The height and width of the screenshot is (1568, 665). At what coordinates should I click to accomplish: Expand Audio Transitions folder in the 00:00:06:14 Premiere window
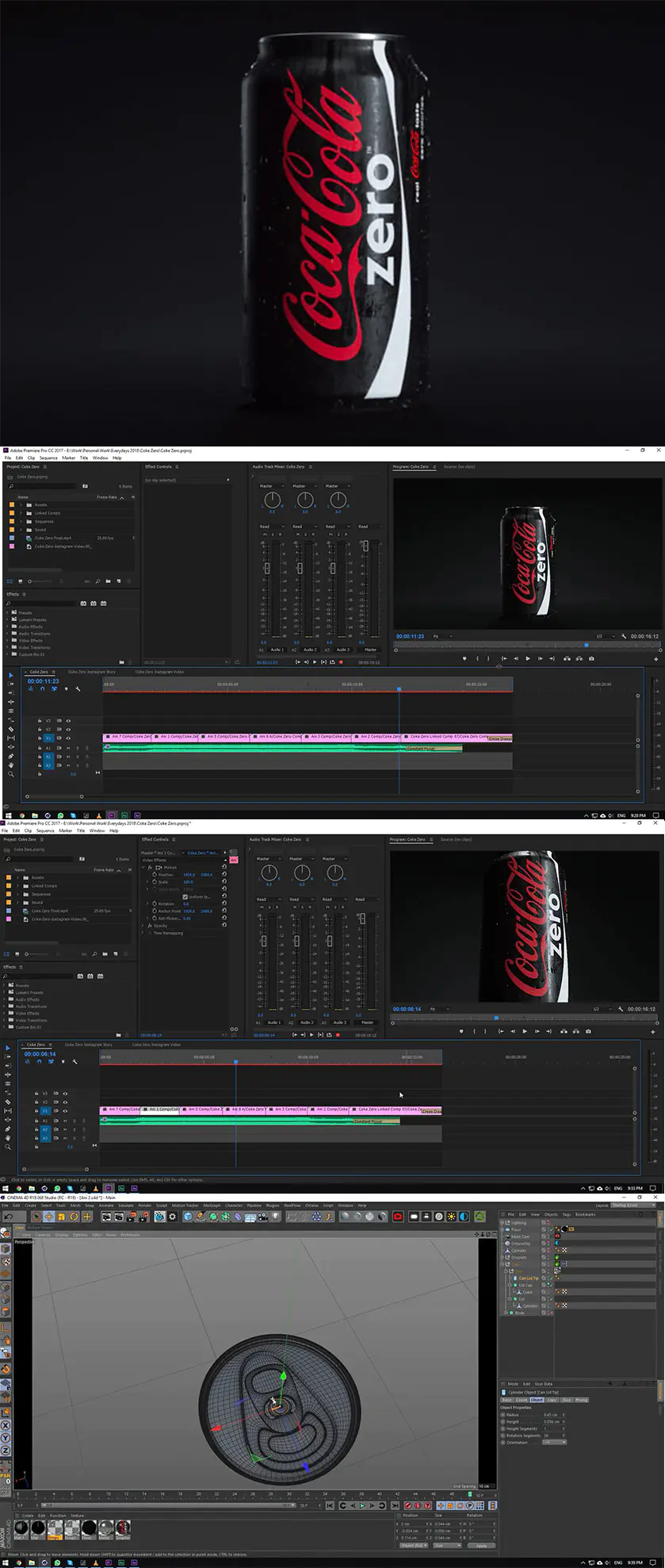pyautogui.click(x=5, y=1006)
